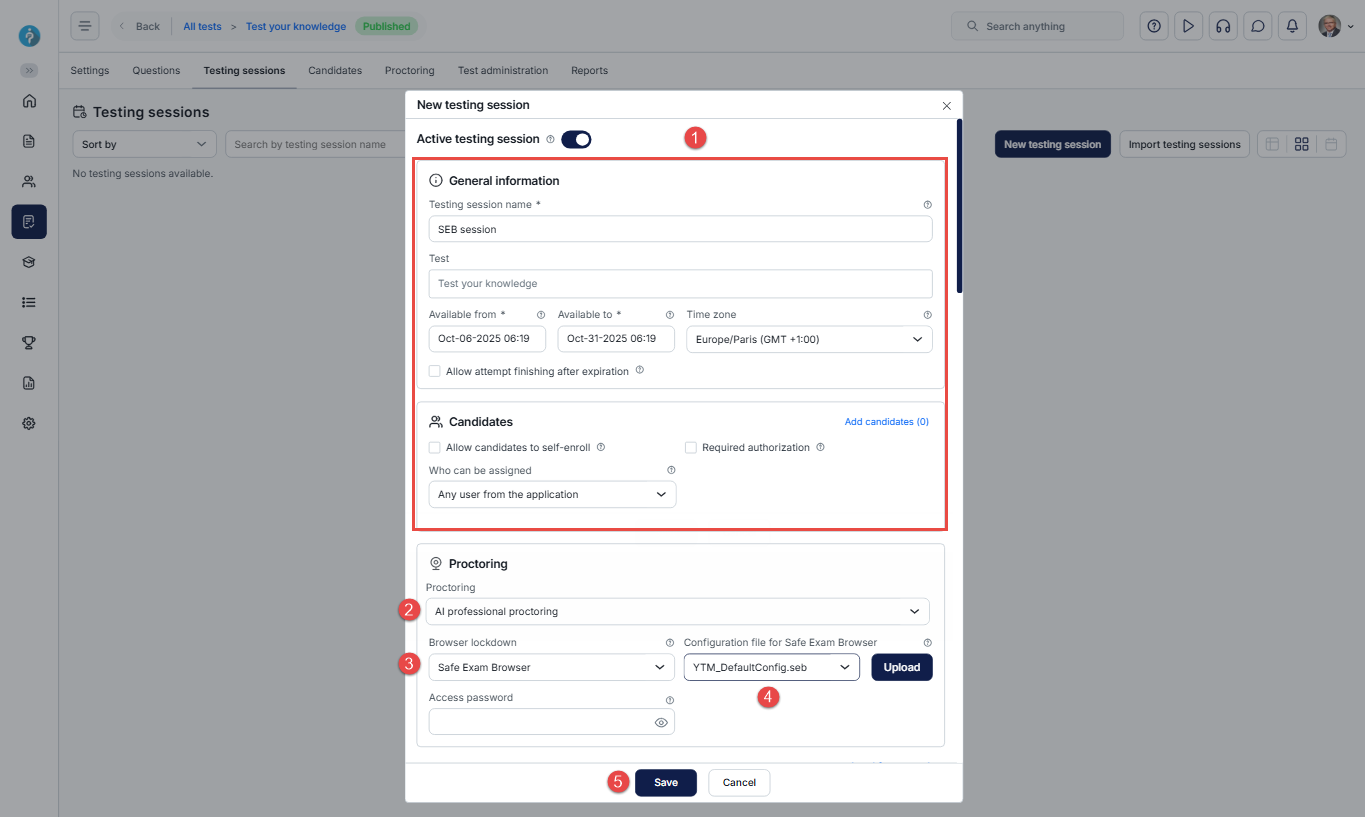This screenshot has height=817, width=1365.
Task: Click the chat message icon in header
Action: (1257, 26)
